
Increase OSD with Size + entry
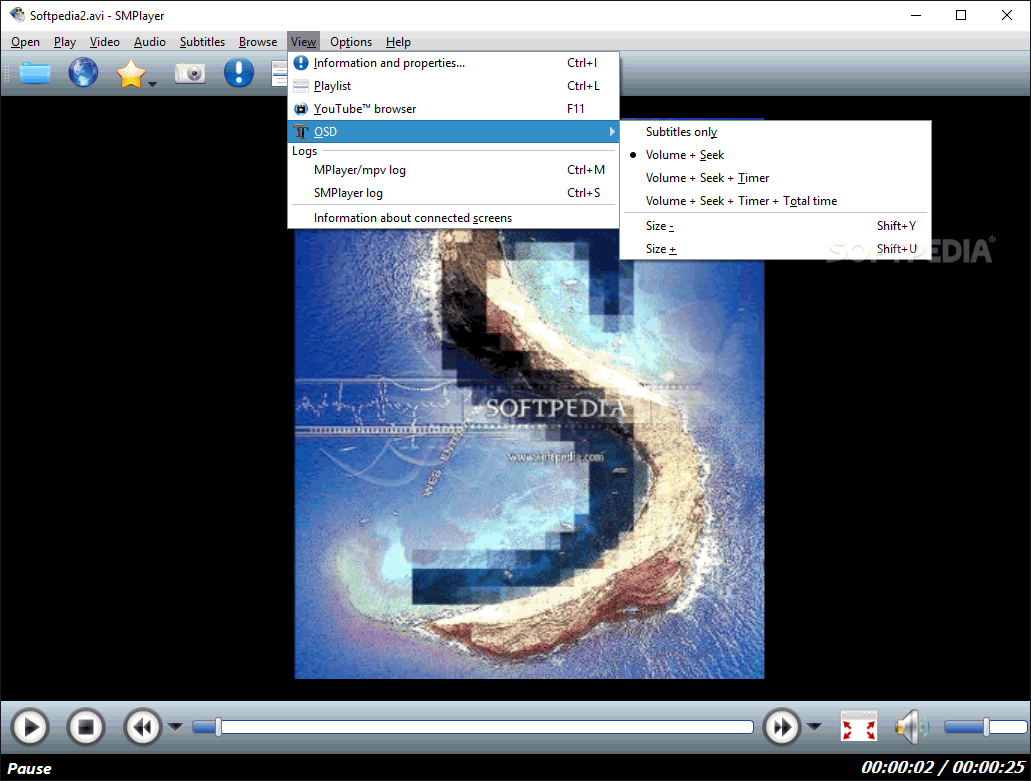pos(775,249)
